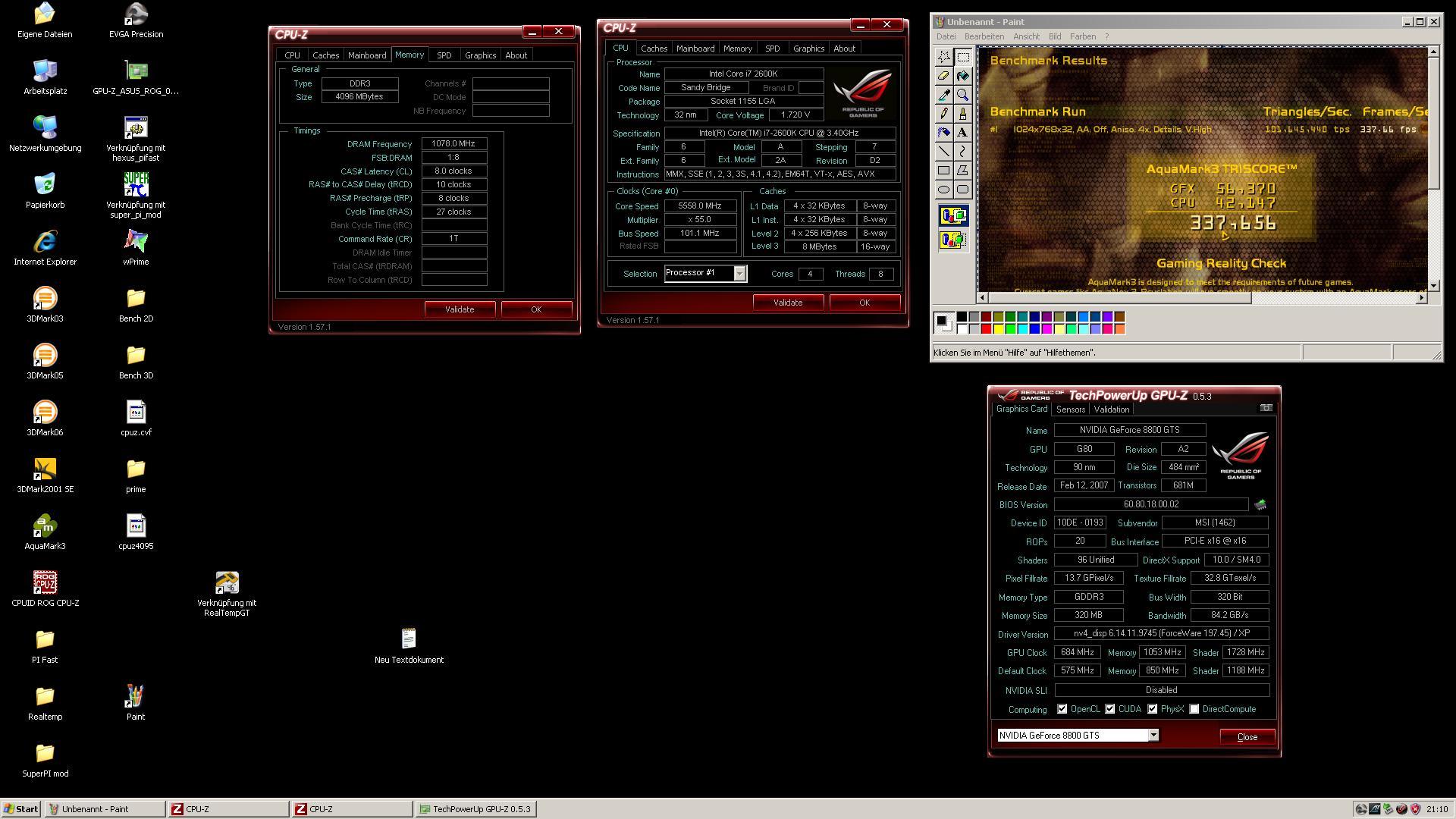Choose the Brush tool in Paint
This screenshot has height=819, width=1456.
pos(962,114)
